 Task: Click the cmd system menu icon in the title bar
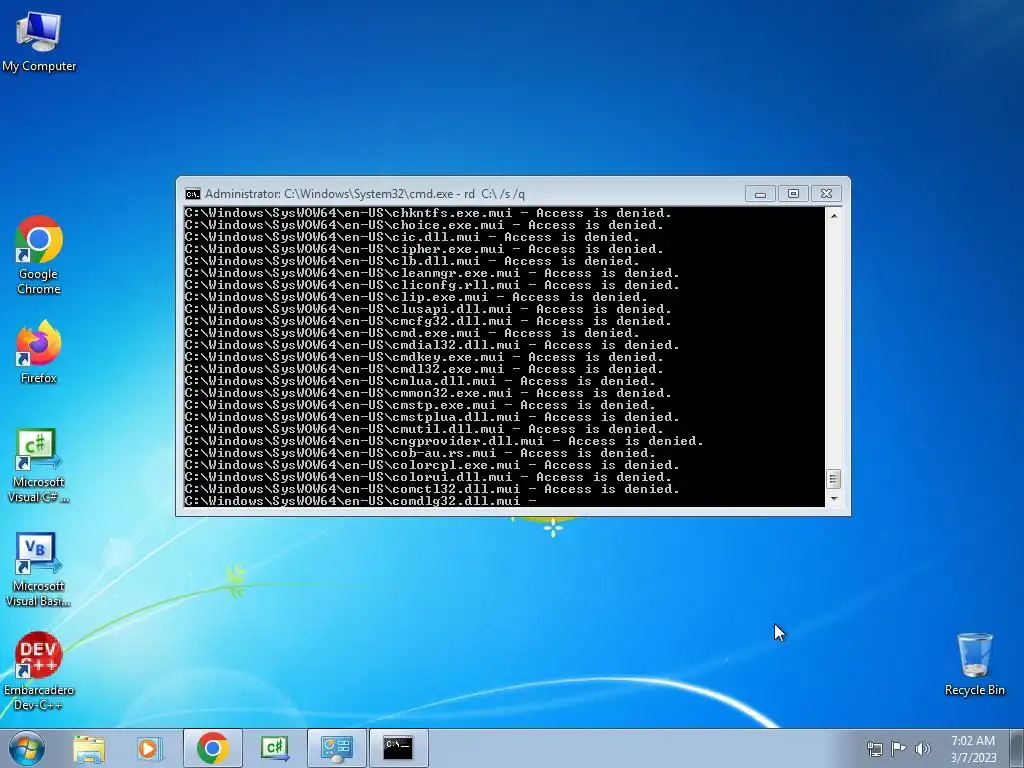click(193, 194)
